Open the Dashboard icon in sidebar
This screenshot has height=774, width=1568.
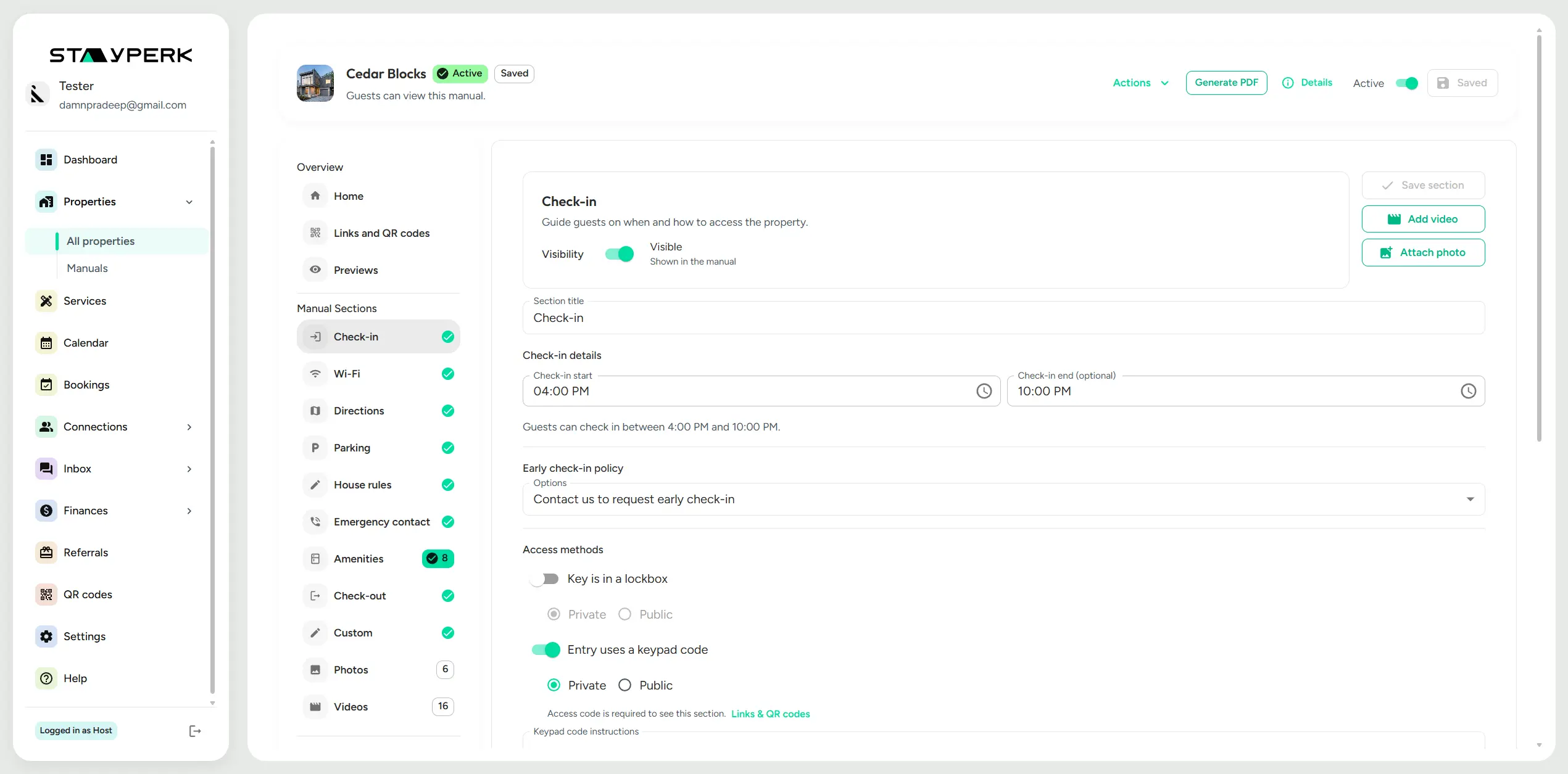click(x=46, y=160)
